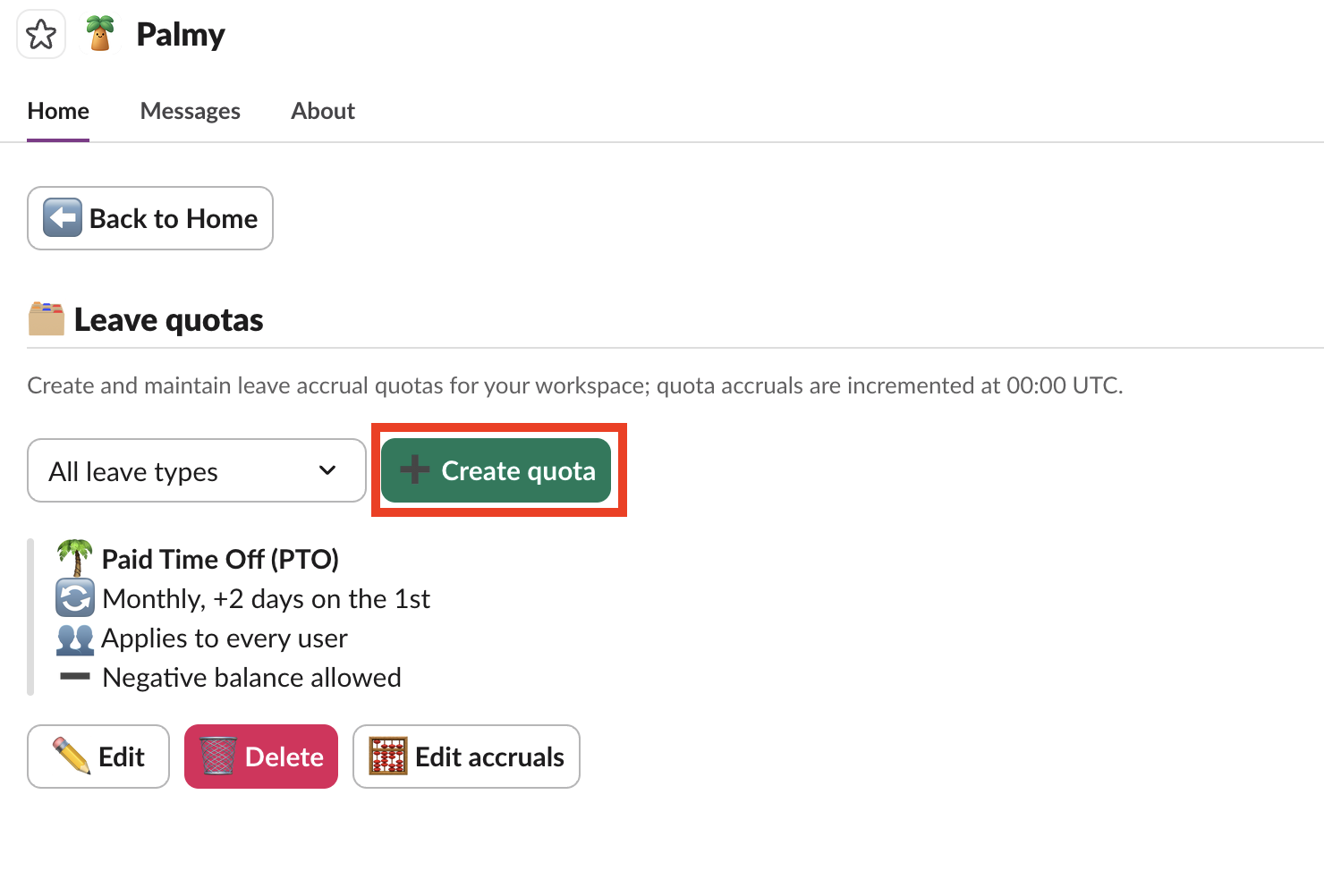Open the All leave types dropdown
This screenshot has height=896, width=1324.
pos(196,470)
